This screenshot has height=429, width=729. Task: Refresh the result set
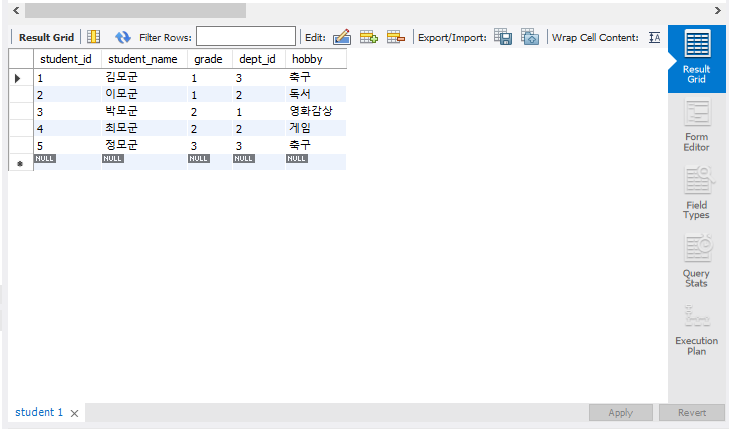coord(123,37)
